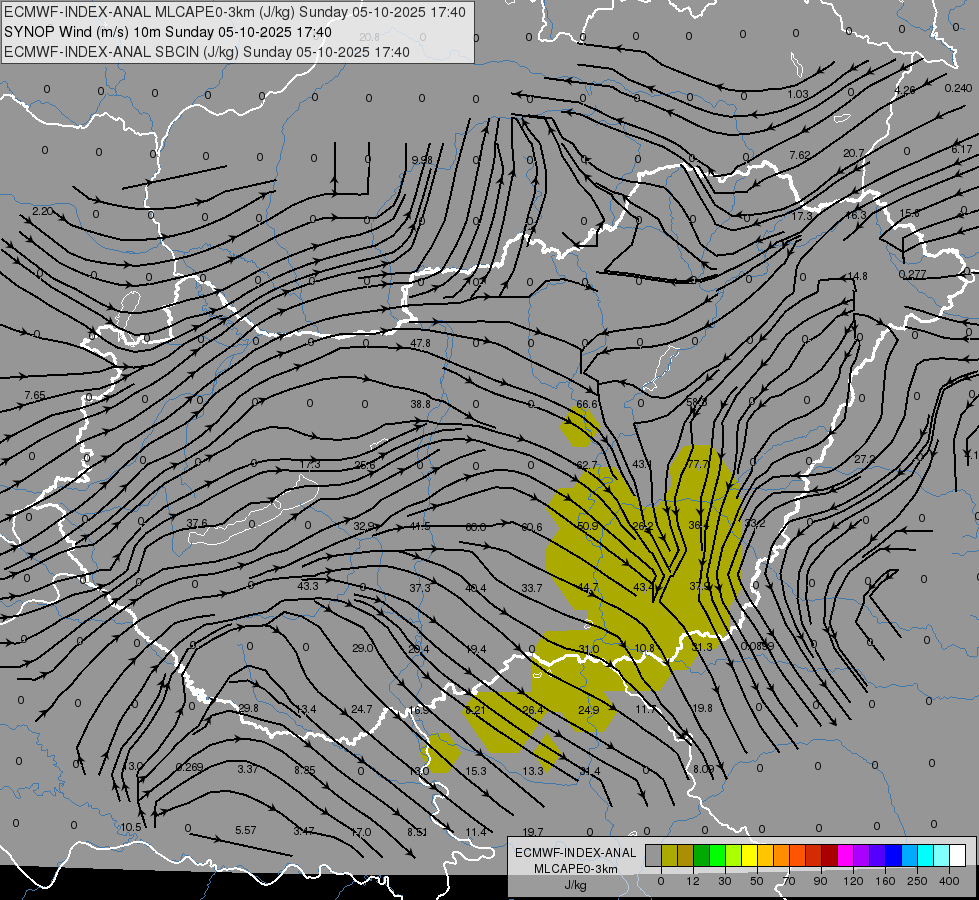Image resolution: width=979 pixels, height=900 pixels.
Task: Click the J/kg unit label in legend
Action: (575, 885)
